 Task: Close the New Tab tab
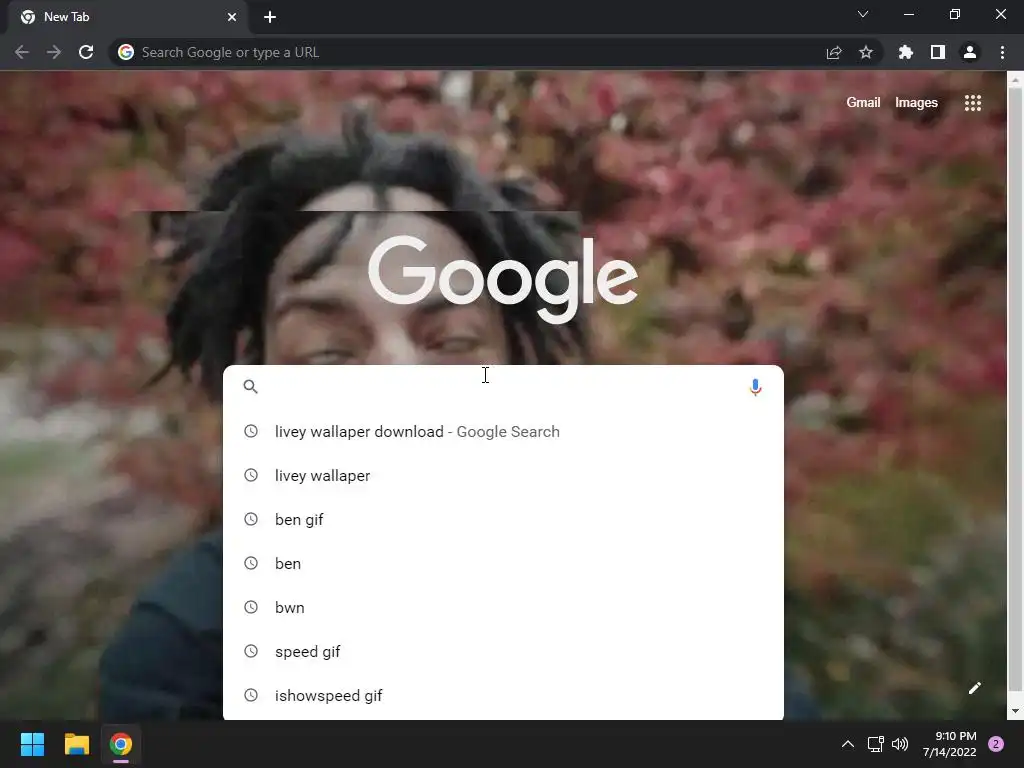point(232,17)
